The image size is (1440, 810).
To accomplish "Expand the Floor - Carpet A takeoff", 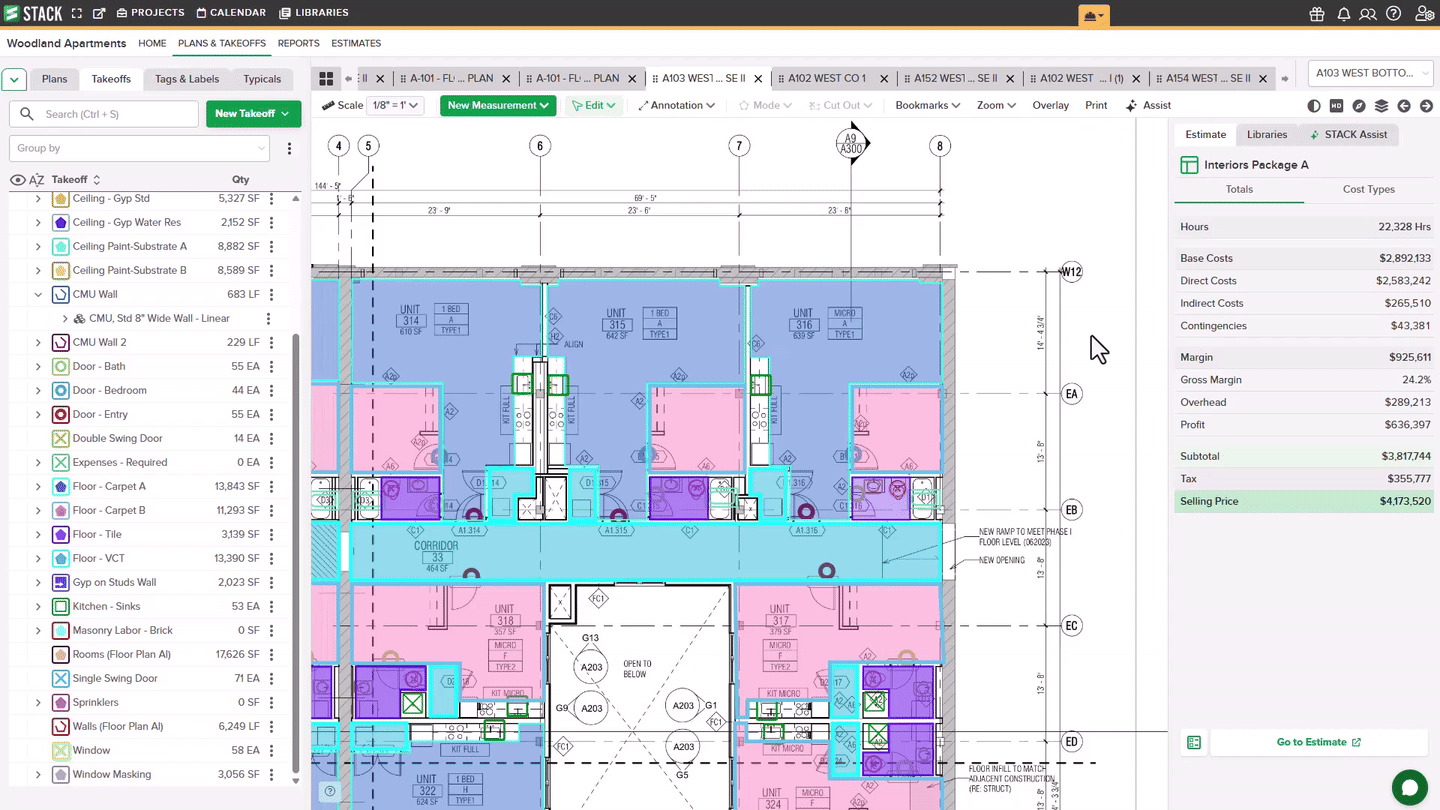I will coord(38,486).
